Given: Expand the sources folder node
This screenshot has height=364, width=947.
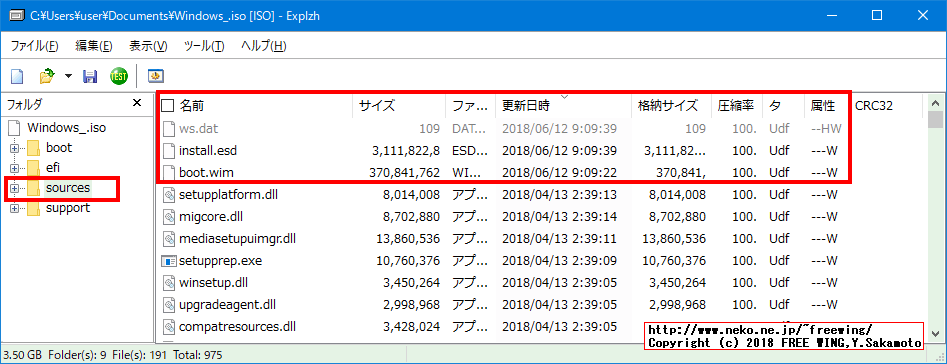Looking at the screenshot, I should coord(14,188).
